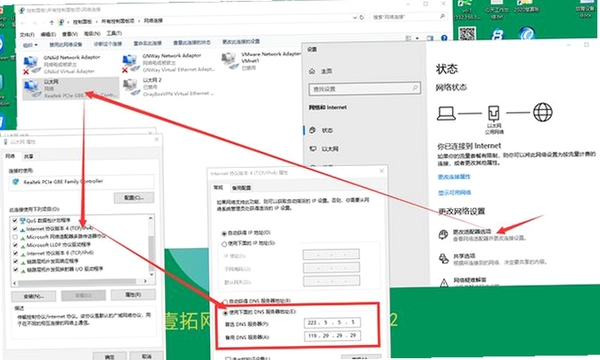The image size is (600, 360).
Task: Open the 文件(F) menu
Action: click(27, 35)
